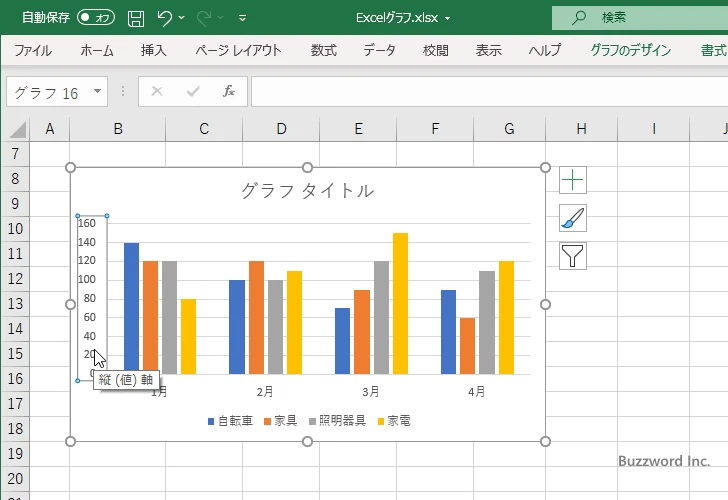Image resolution: width=728 pixels, height=500 pixels.
Task: Click the Select All corner triangle
Action: click(x=18, y=130)
